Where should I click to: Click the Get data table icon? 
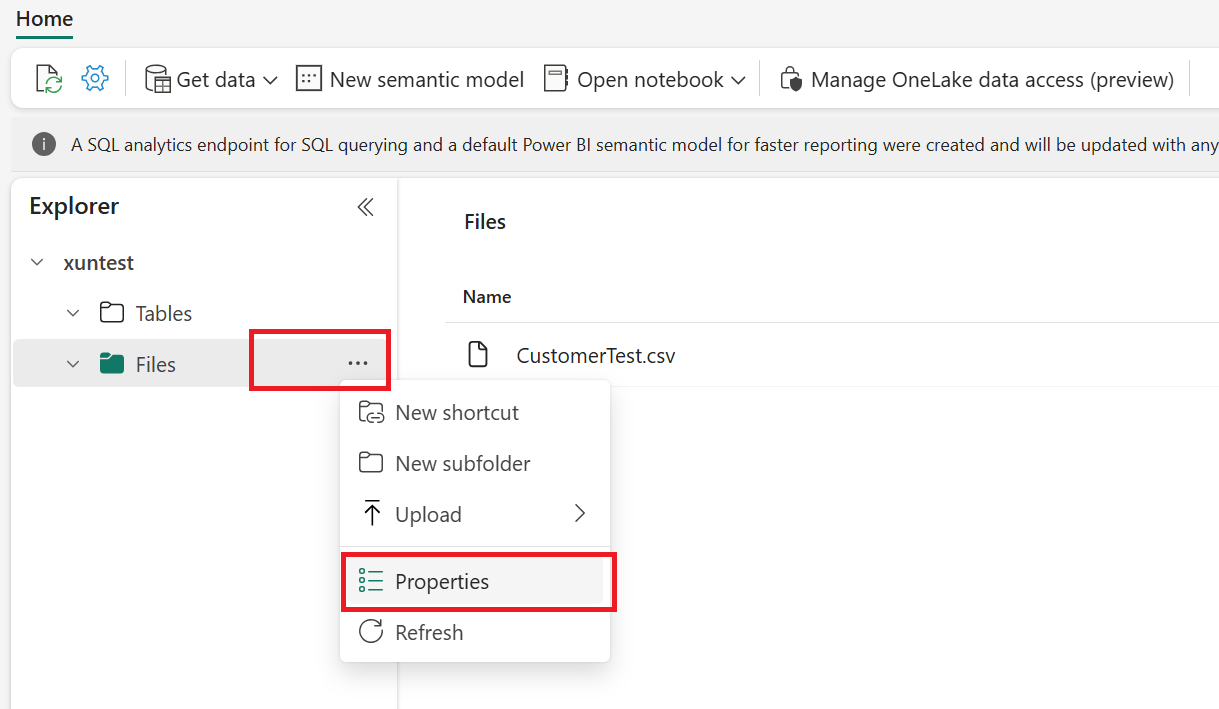pos(157,79)
